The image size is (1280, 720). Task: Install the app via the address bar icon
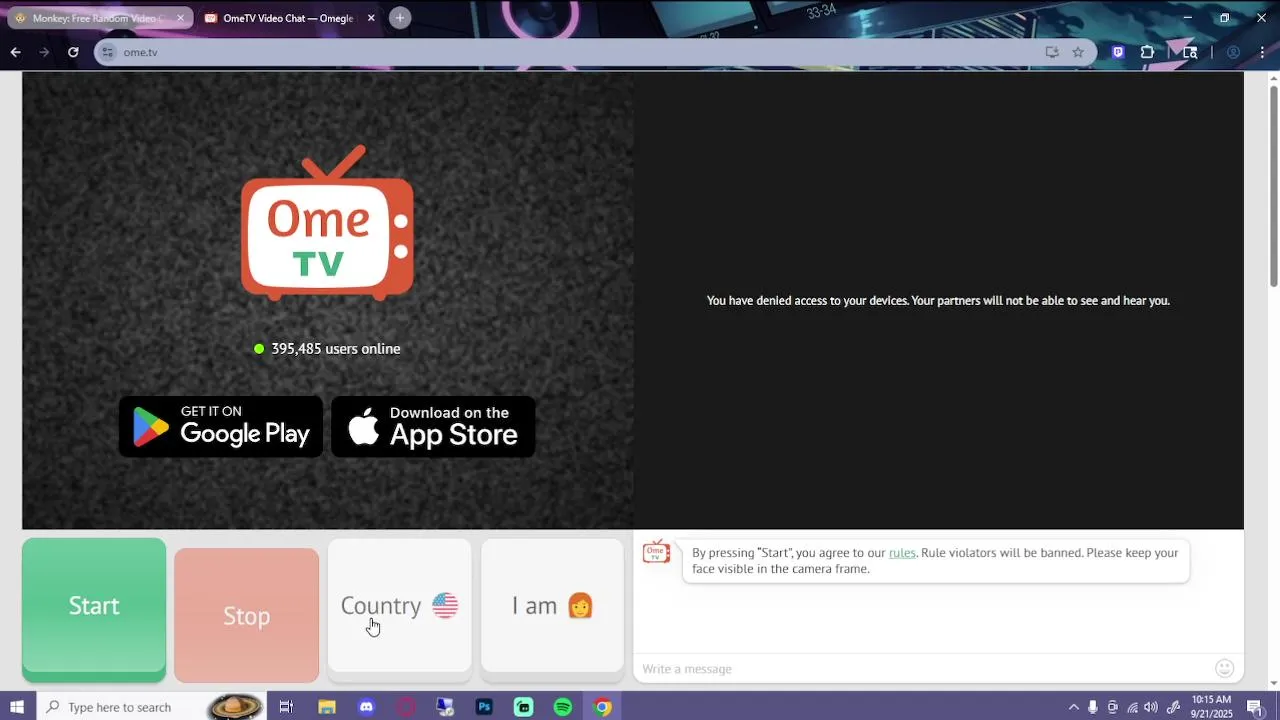click(1052, 52)
